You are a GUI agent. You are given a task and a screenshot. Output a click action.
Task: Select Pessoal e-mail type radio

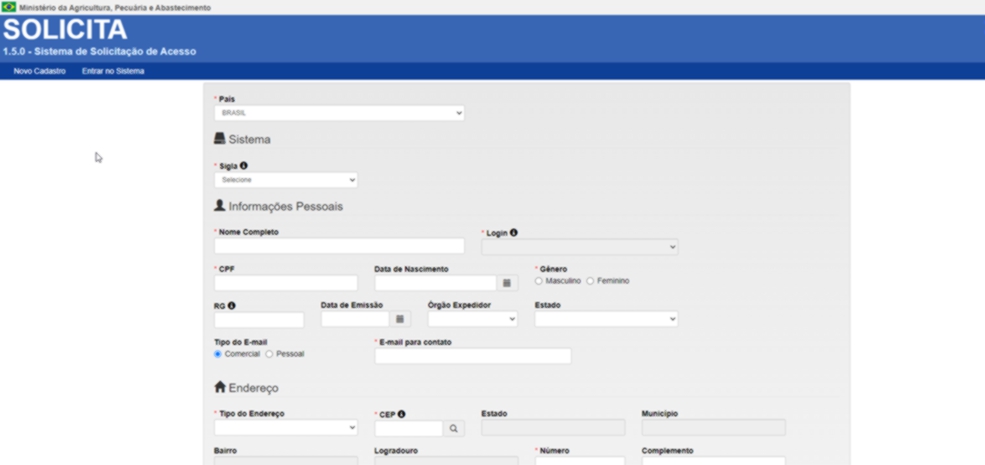(269, 354)
